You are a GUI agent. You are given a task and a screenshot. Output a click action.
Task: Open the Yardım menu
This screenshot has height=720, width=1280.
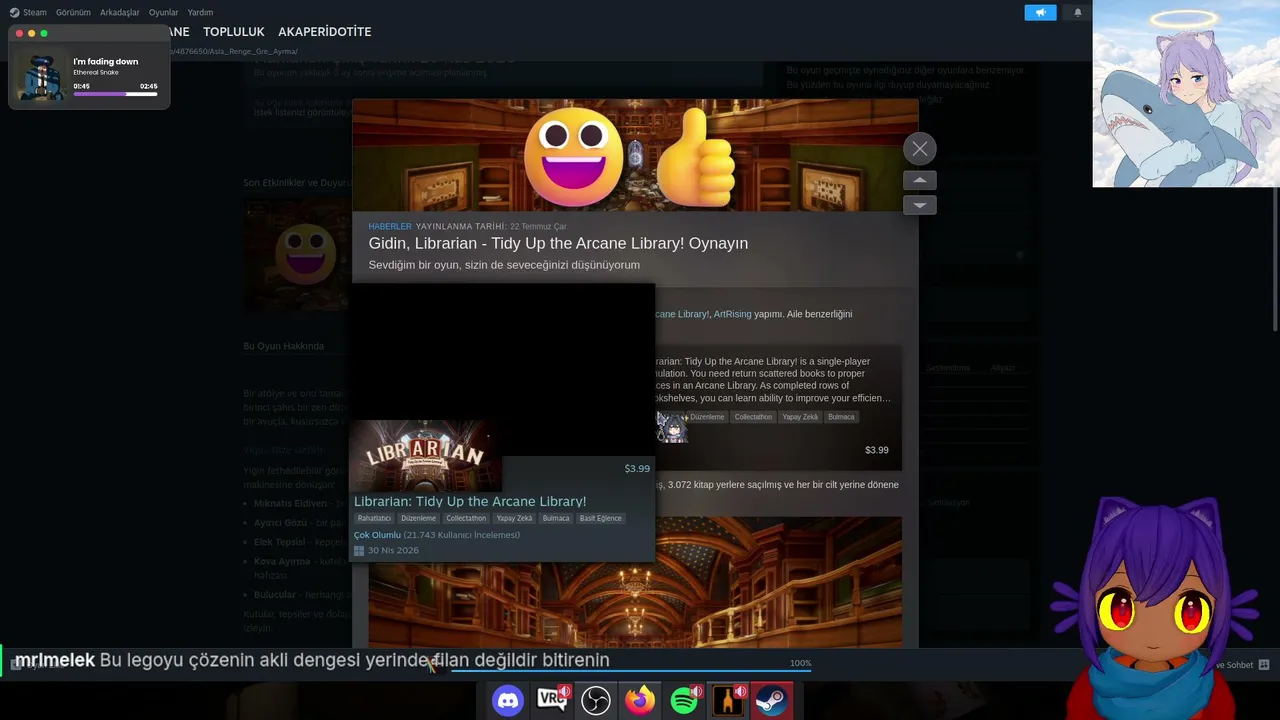pos(200,12)
